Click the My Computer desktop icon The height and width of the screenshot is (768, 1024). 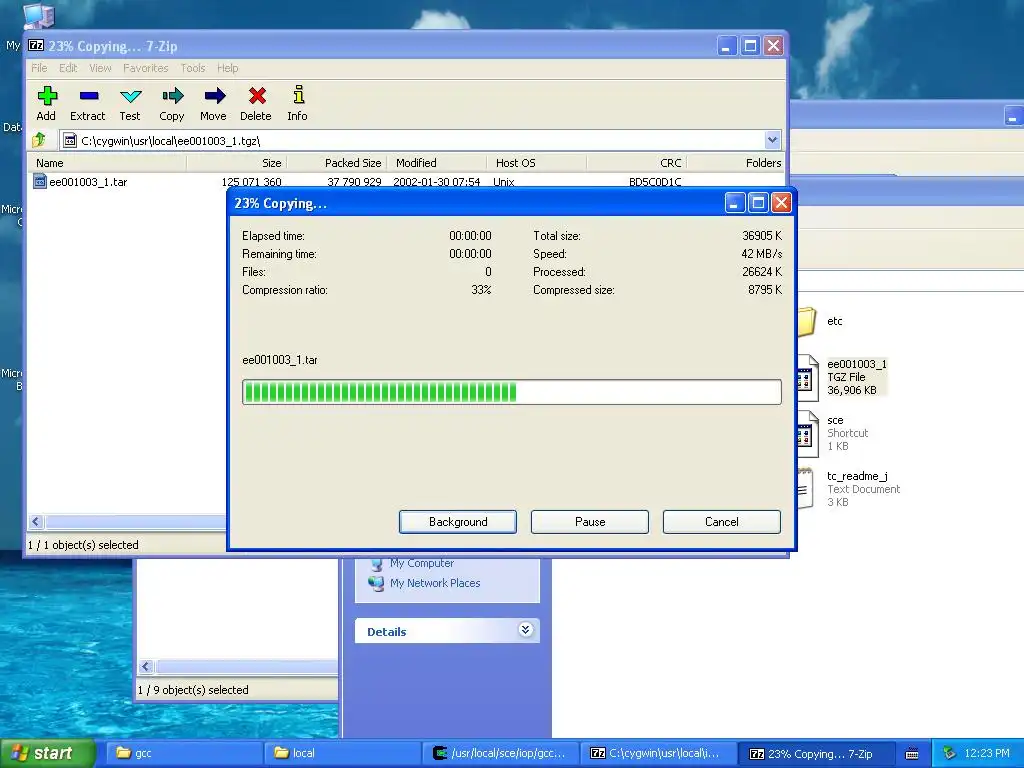click(39, 16)
